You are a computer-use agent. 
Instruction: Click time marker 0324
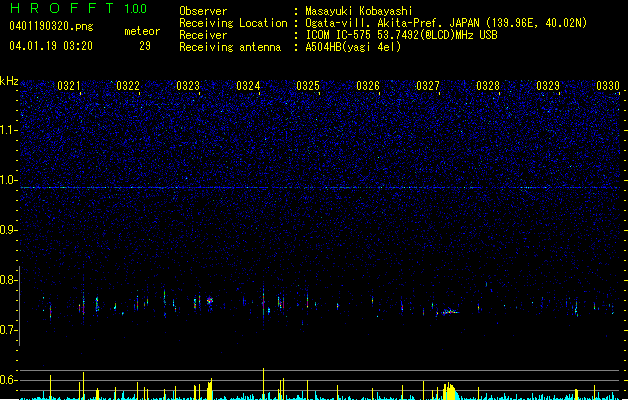click(248, 86)
